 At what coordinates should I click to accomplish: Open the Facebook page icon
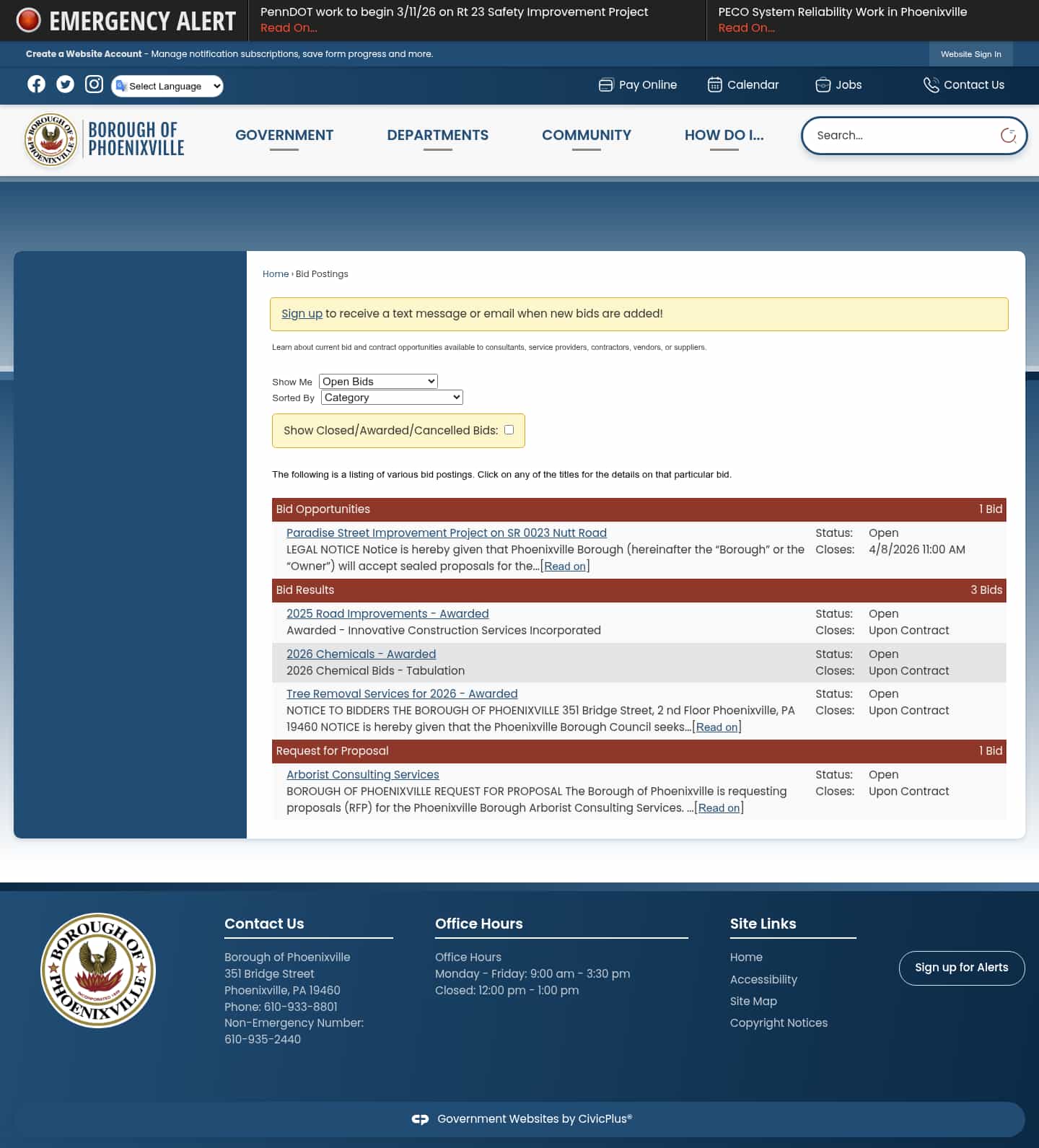click(x=36, y=84)
